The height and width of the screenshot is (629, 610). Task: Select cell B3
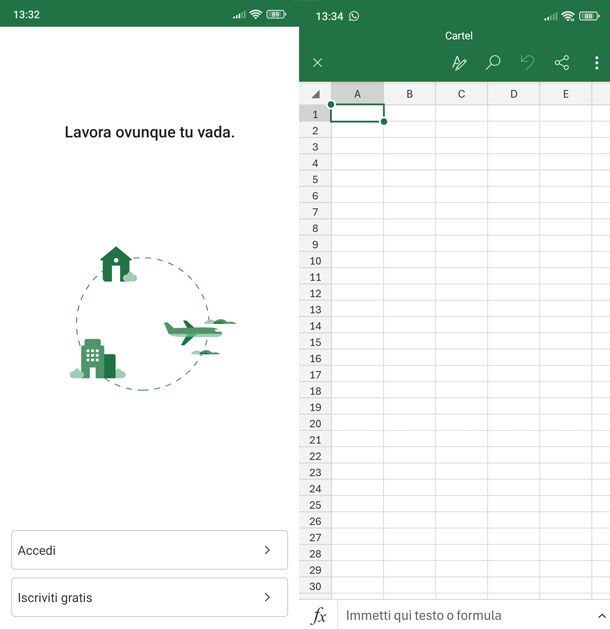coord(409,146)
